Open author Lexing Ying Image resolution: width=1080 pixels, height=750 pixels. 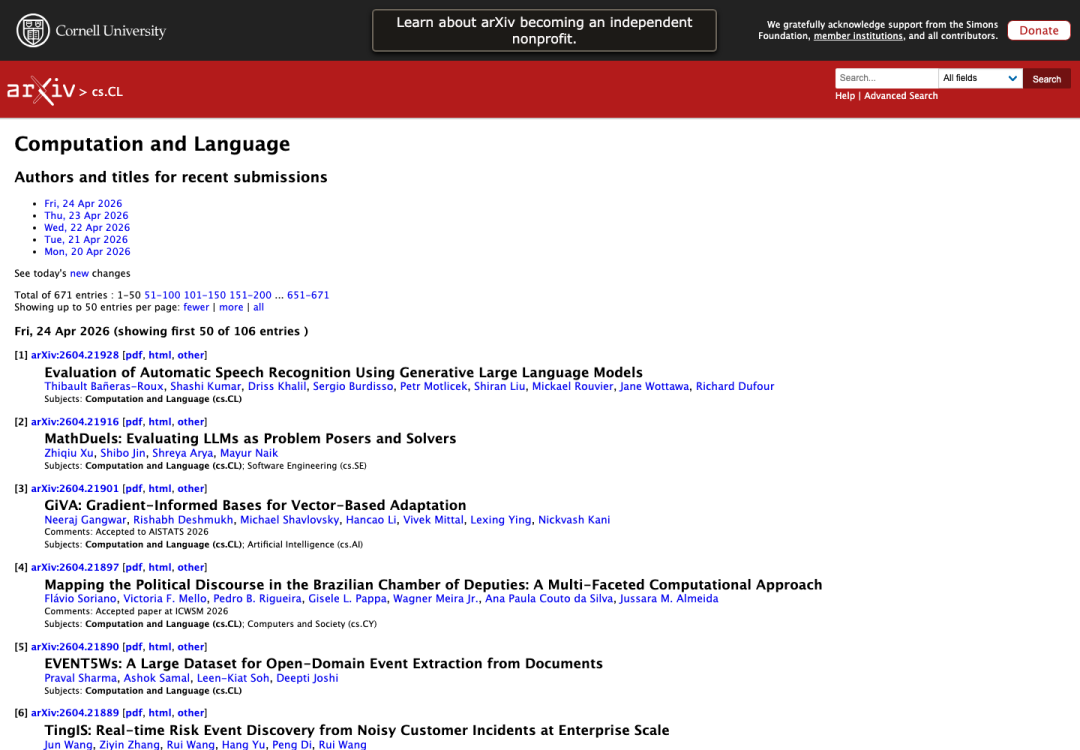coord(501,520)
